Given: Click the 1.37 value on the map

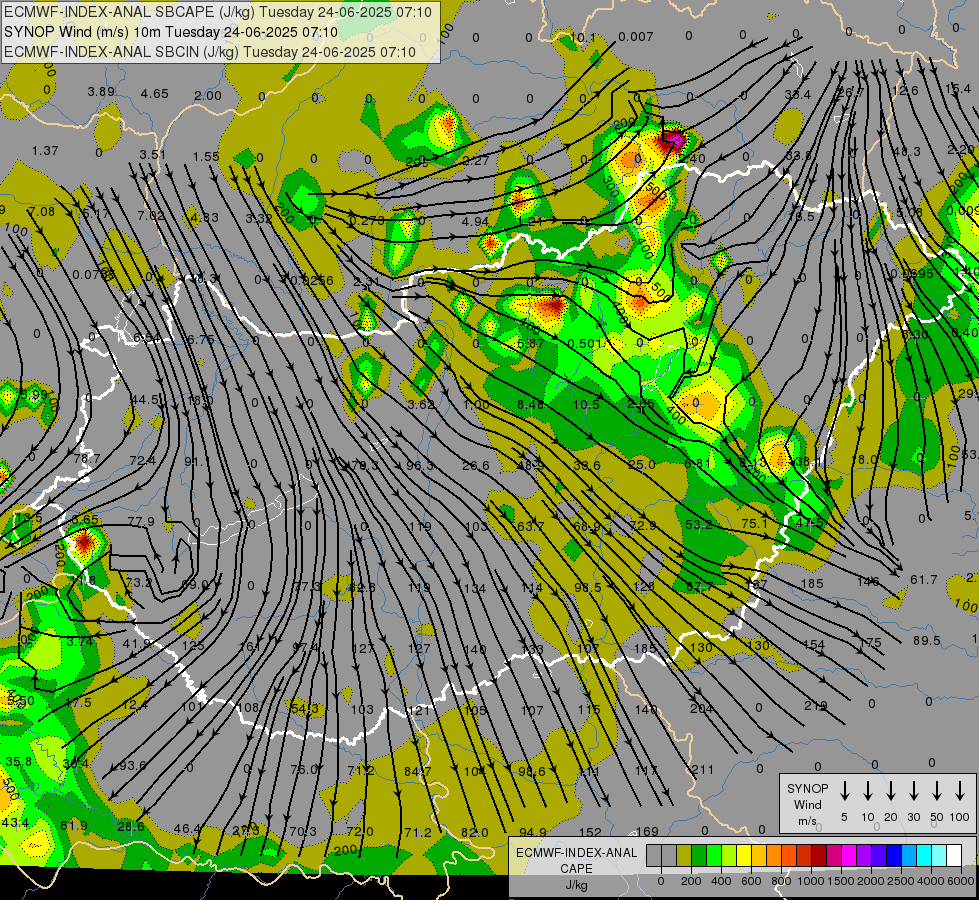Looking at the screenshot, I should (x=45, y=151).
